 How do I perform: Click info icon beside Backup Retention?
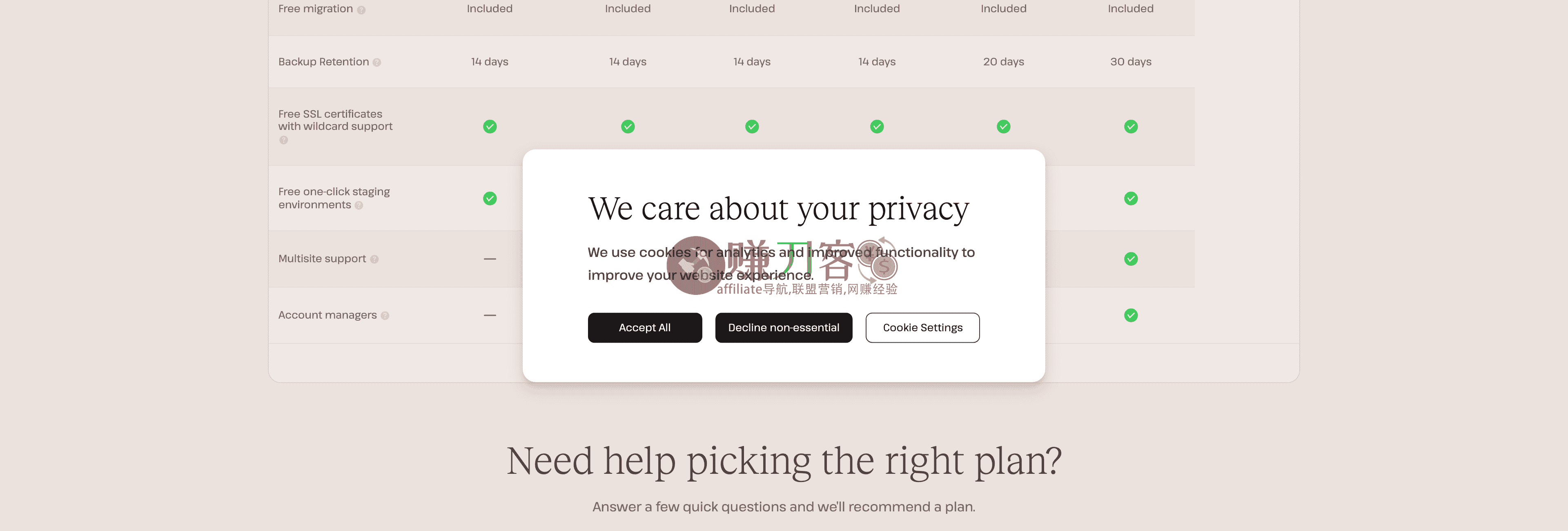point(377,62)
